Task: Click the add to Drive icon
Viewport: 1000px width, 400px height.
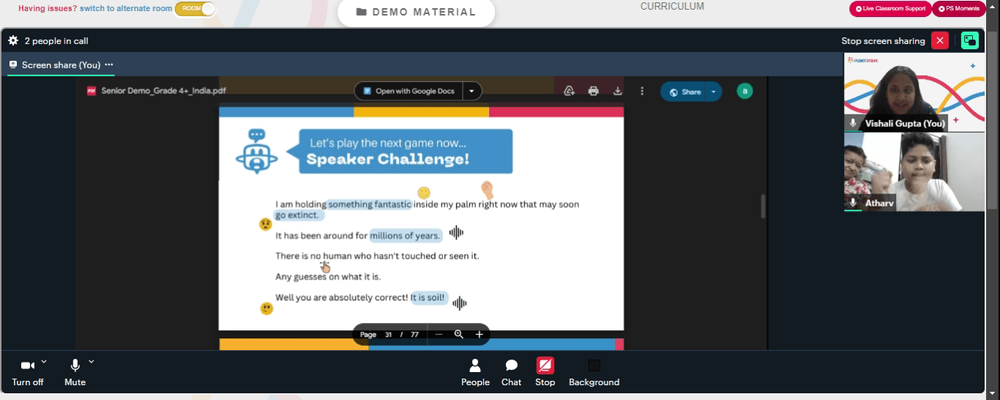Action: (x=570, y=91)
